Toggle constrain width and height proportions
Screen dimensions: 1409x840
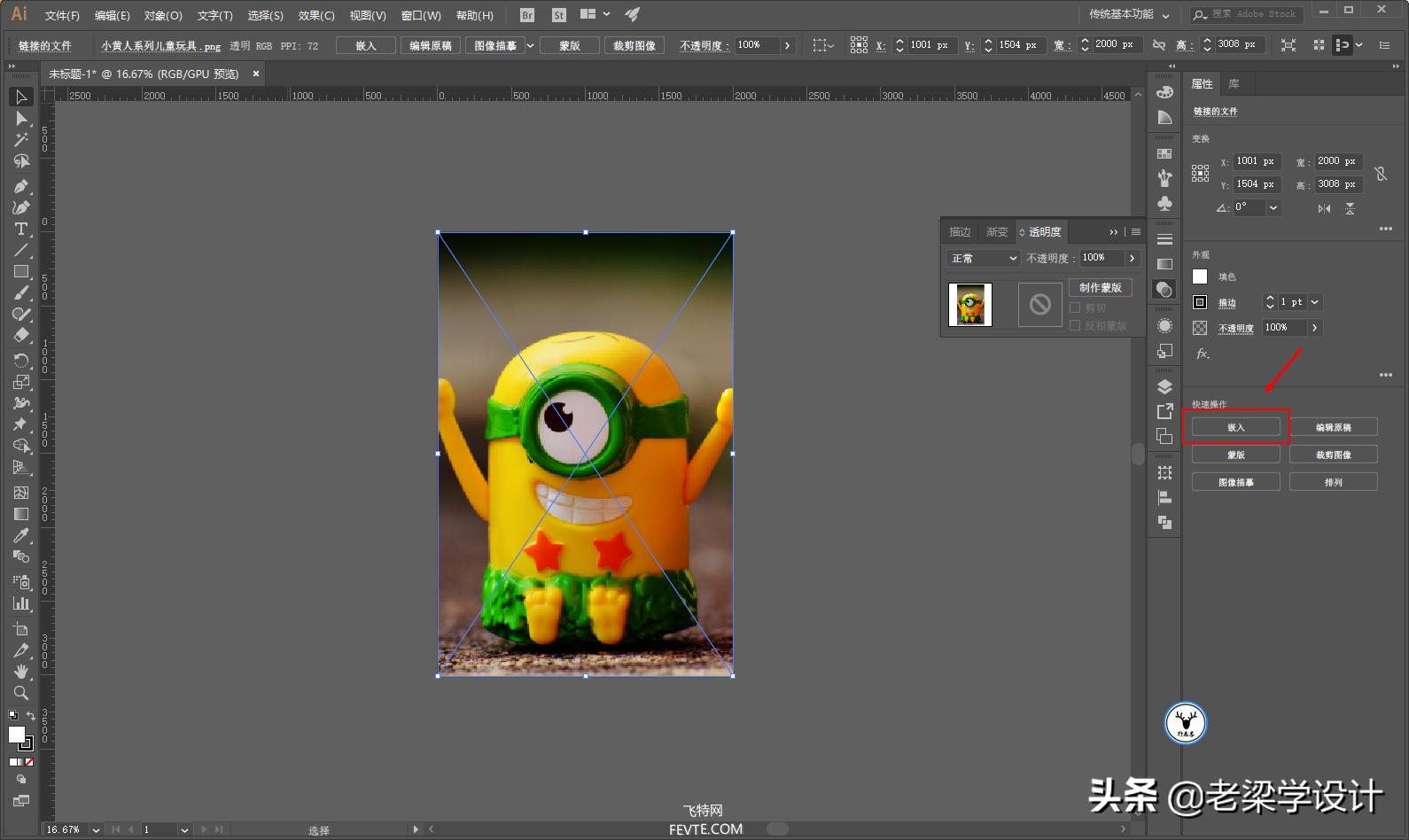(x=1380, y=173)
